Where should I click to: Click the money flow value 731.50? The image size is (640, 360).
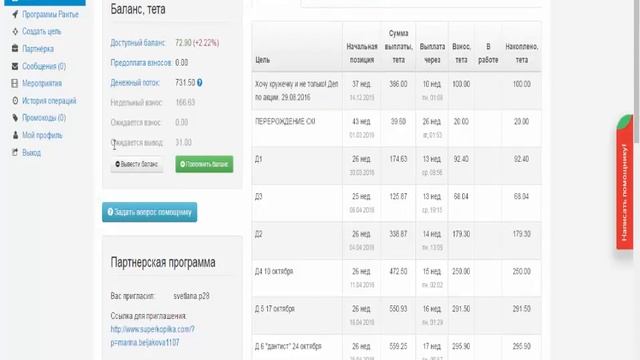[x=185, y=82]
